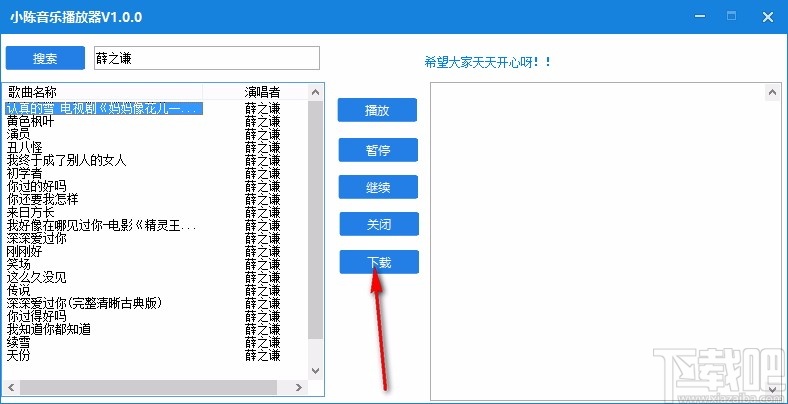
Task: Select the song 你过的好吗
Action: [36, 186]
